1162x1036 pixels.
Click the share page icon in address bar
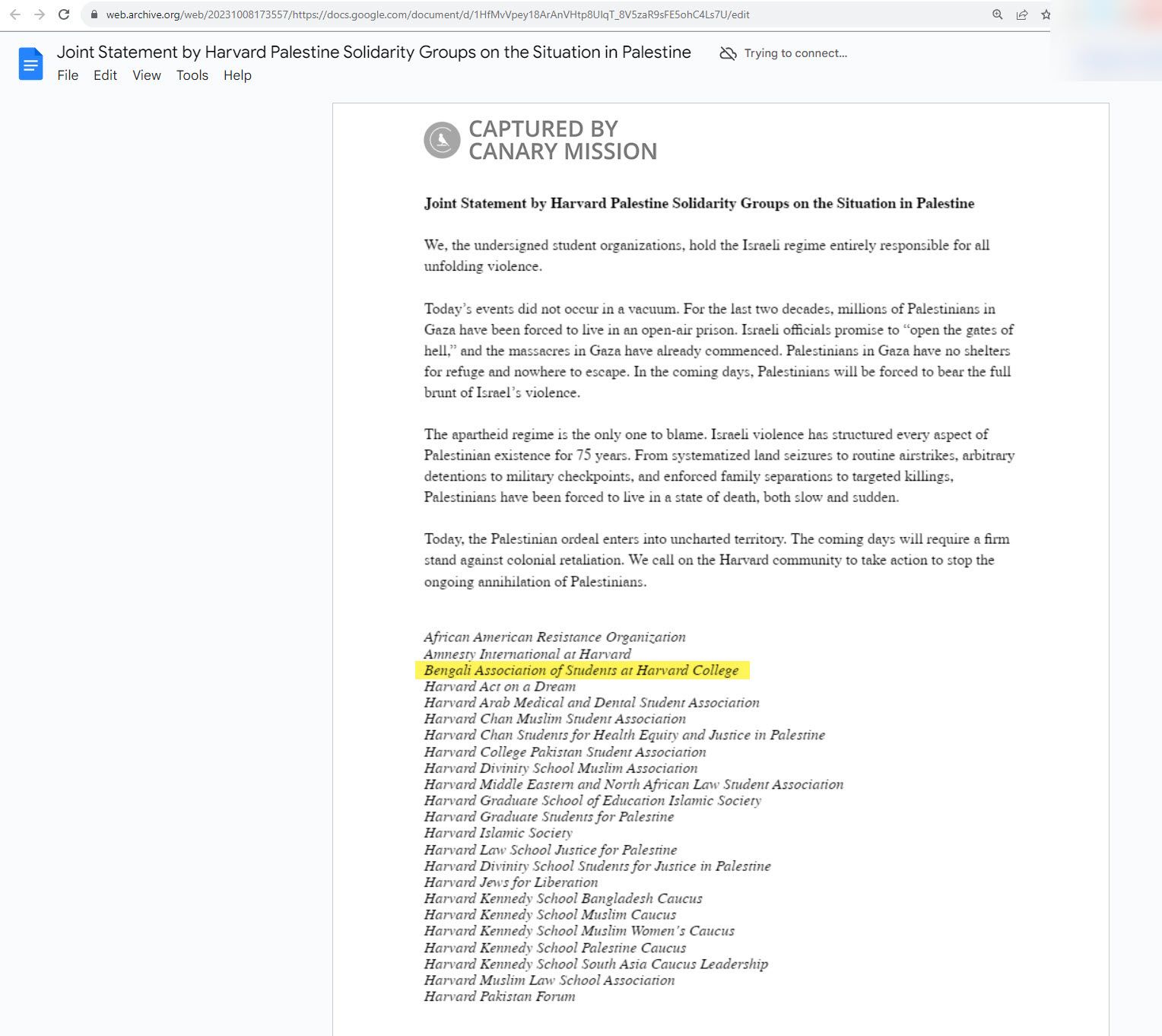[1022, 14]
